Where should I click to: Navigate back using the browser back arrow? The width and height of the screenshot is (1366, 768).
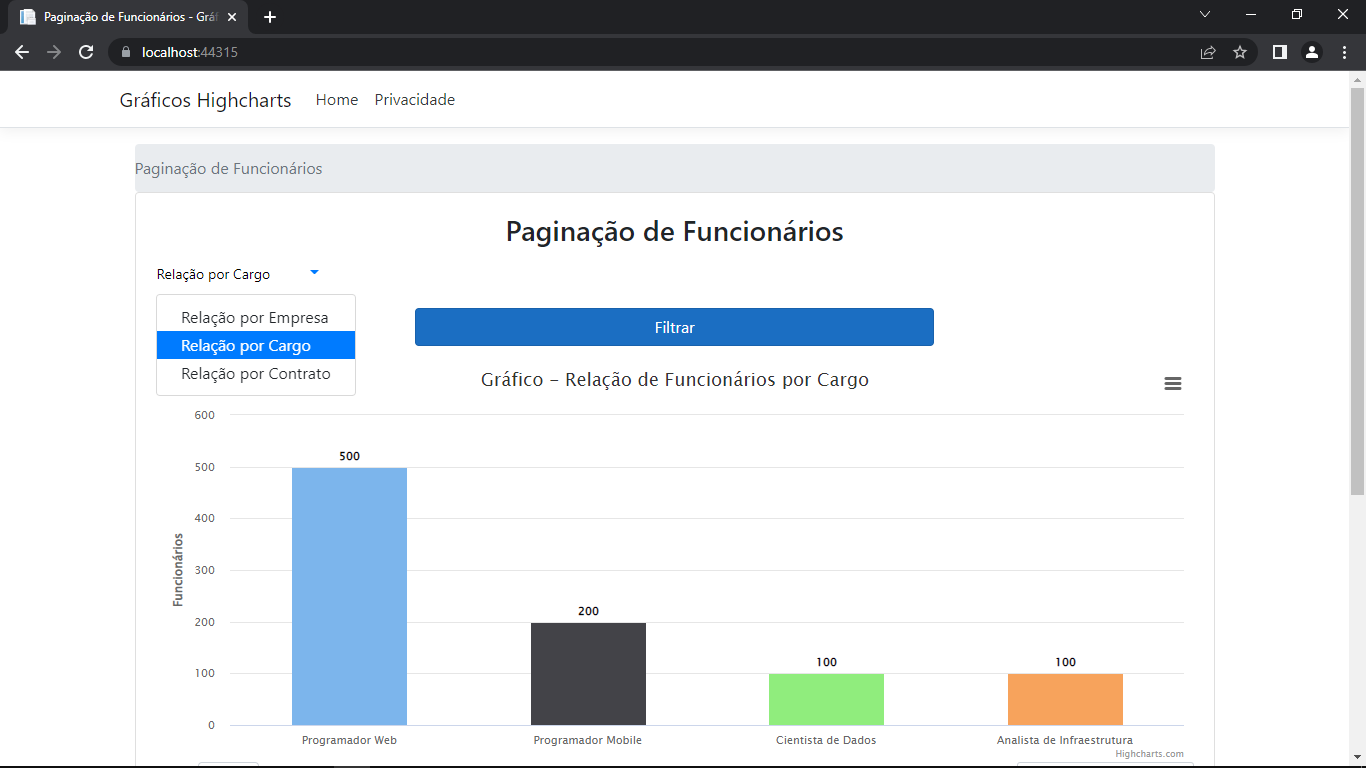point(22,52)
